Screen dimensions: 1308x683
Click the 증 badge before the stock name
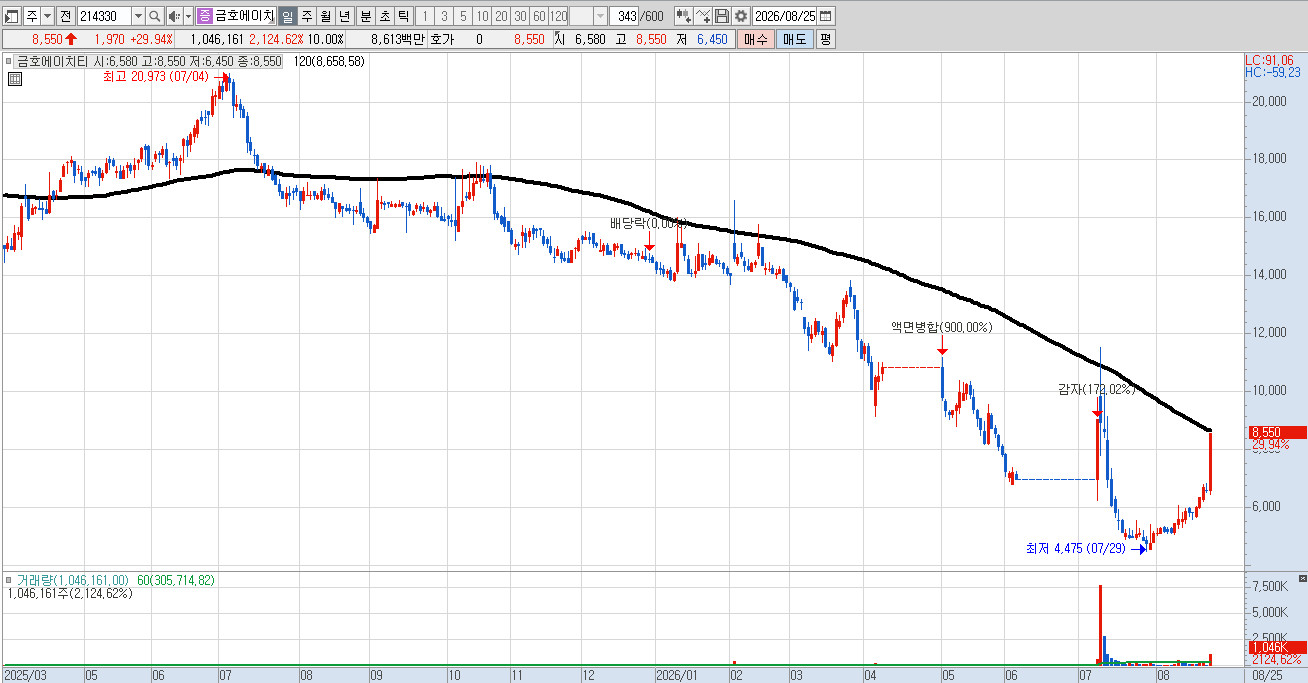coord(205,16)
